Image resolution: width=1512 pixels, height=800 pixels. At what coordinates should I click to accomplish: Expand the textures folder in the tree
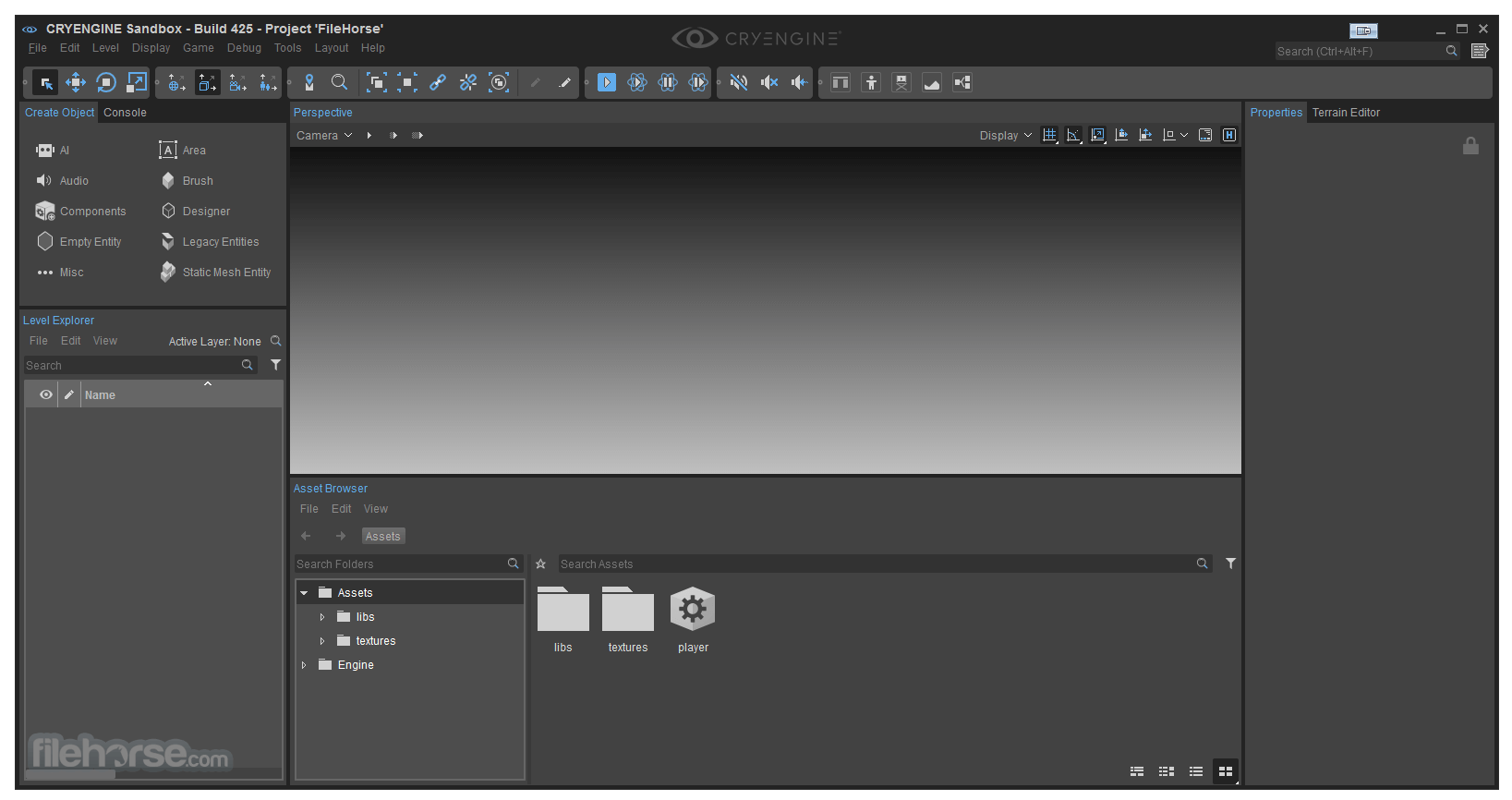[x=322, y=641]
